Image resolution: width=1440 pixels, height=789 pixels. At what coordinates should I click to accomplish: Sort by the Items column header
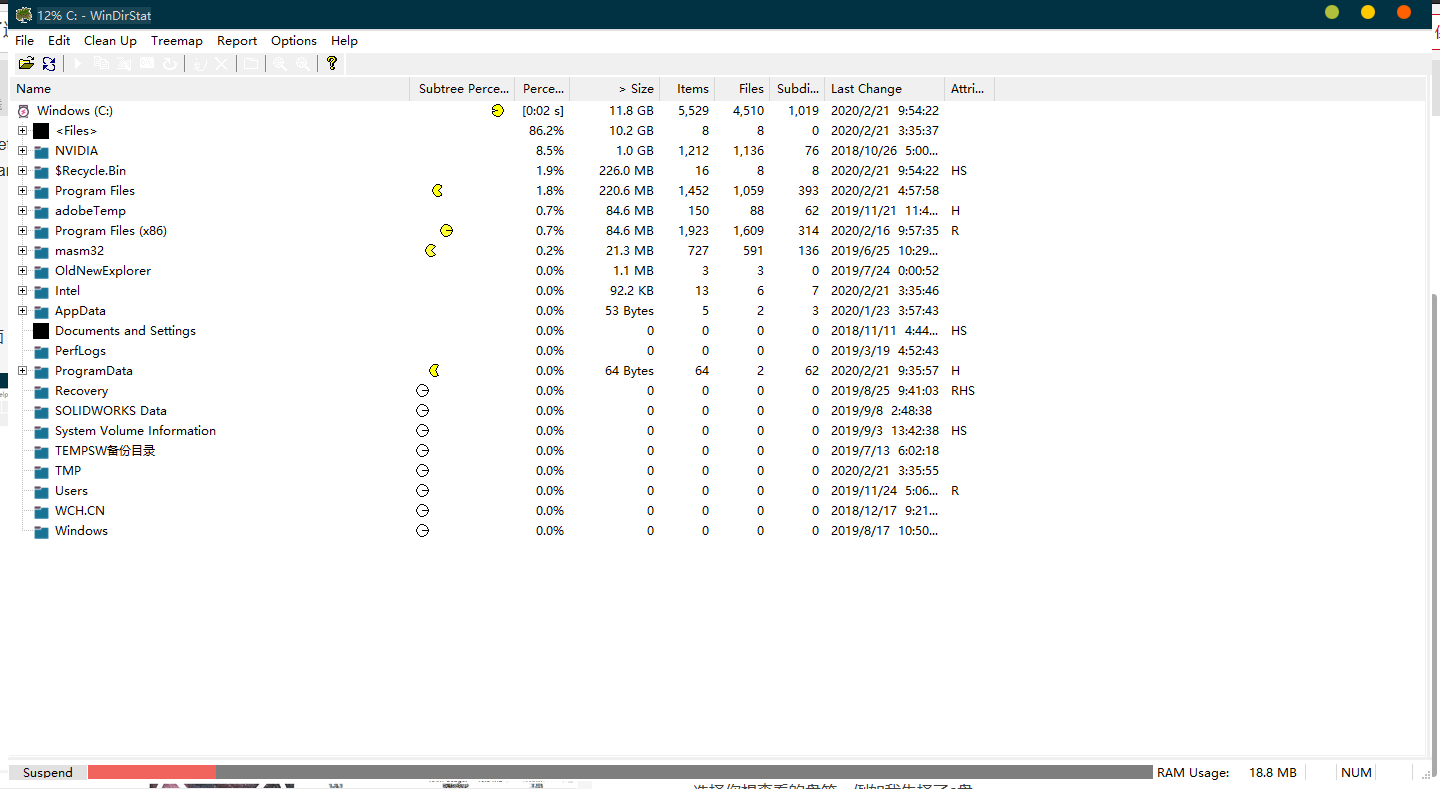(x=687, y=89)
